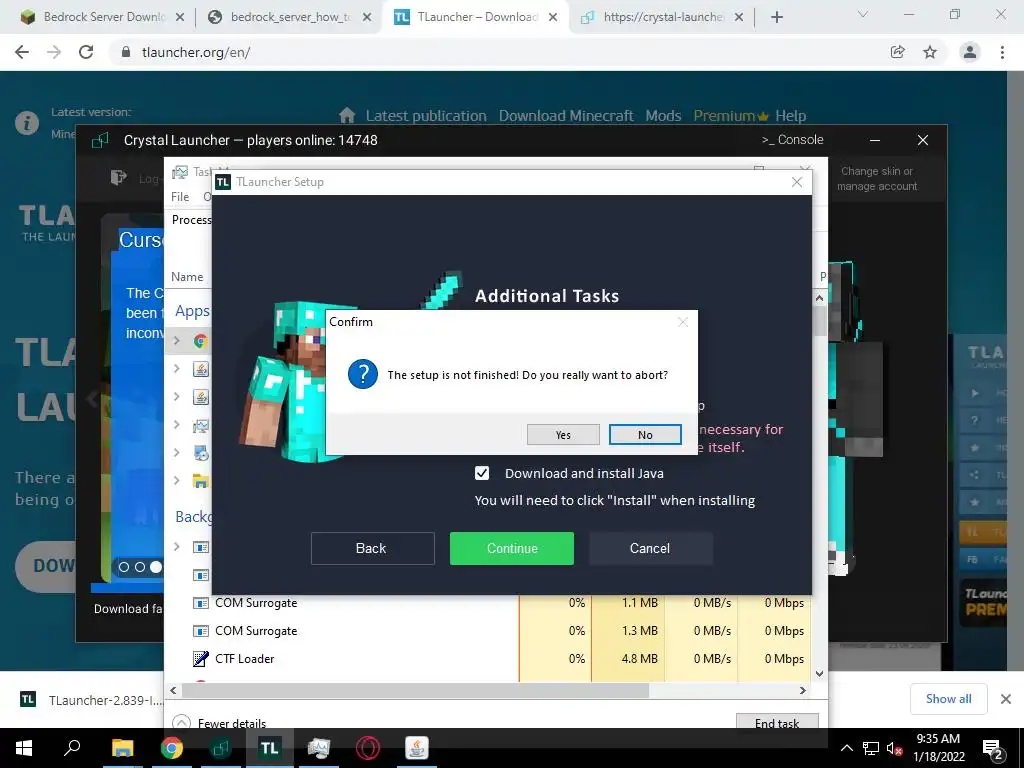Click the share page icon in address bar
This screenshot has width=1024, height=768.
(898, 52)
